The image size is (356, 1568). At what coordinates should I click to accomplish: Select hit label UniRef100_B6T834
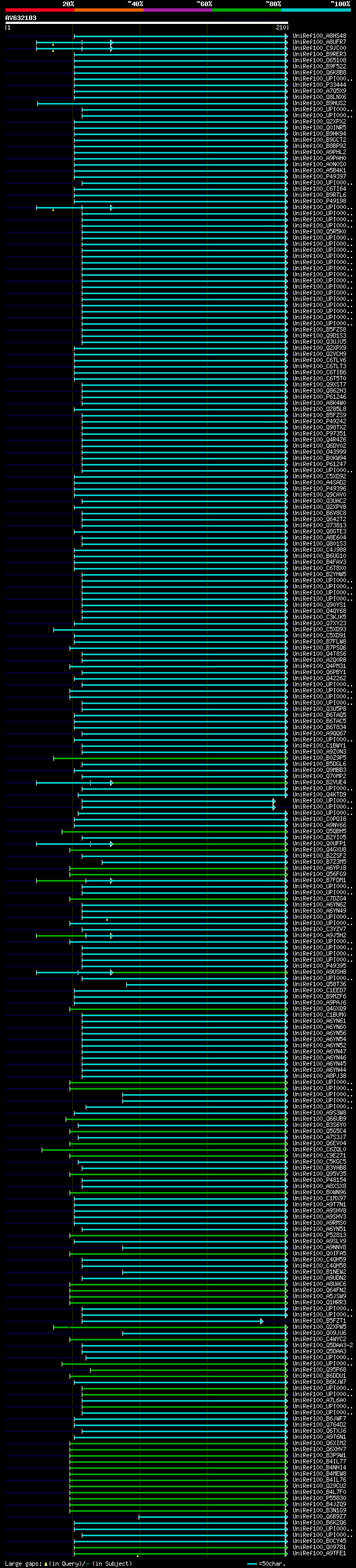click(319, 728)
